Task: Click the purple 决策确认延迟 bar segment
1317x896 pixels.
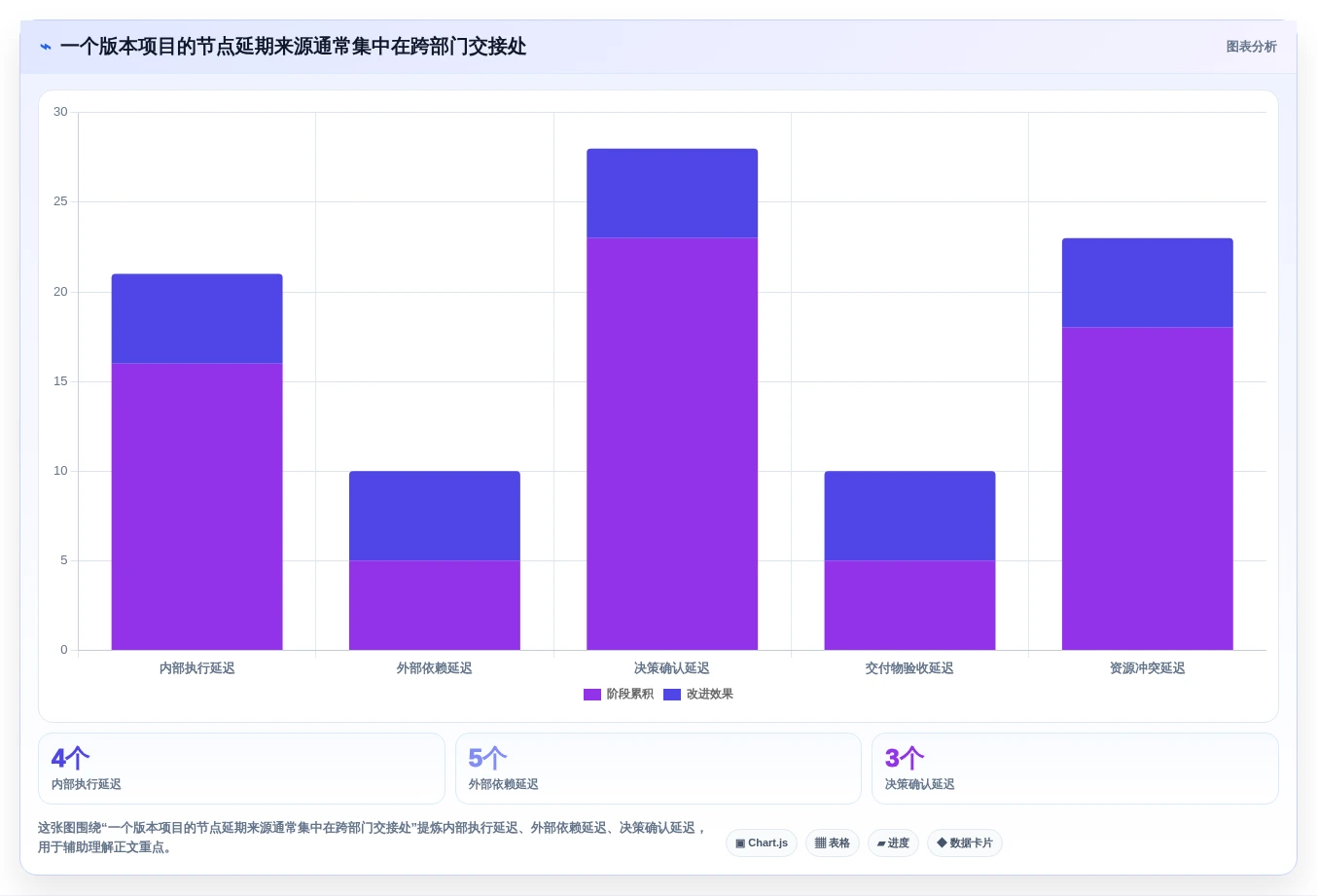Action: 672,444
